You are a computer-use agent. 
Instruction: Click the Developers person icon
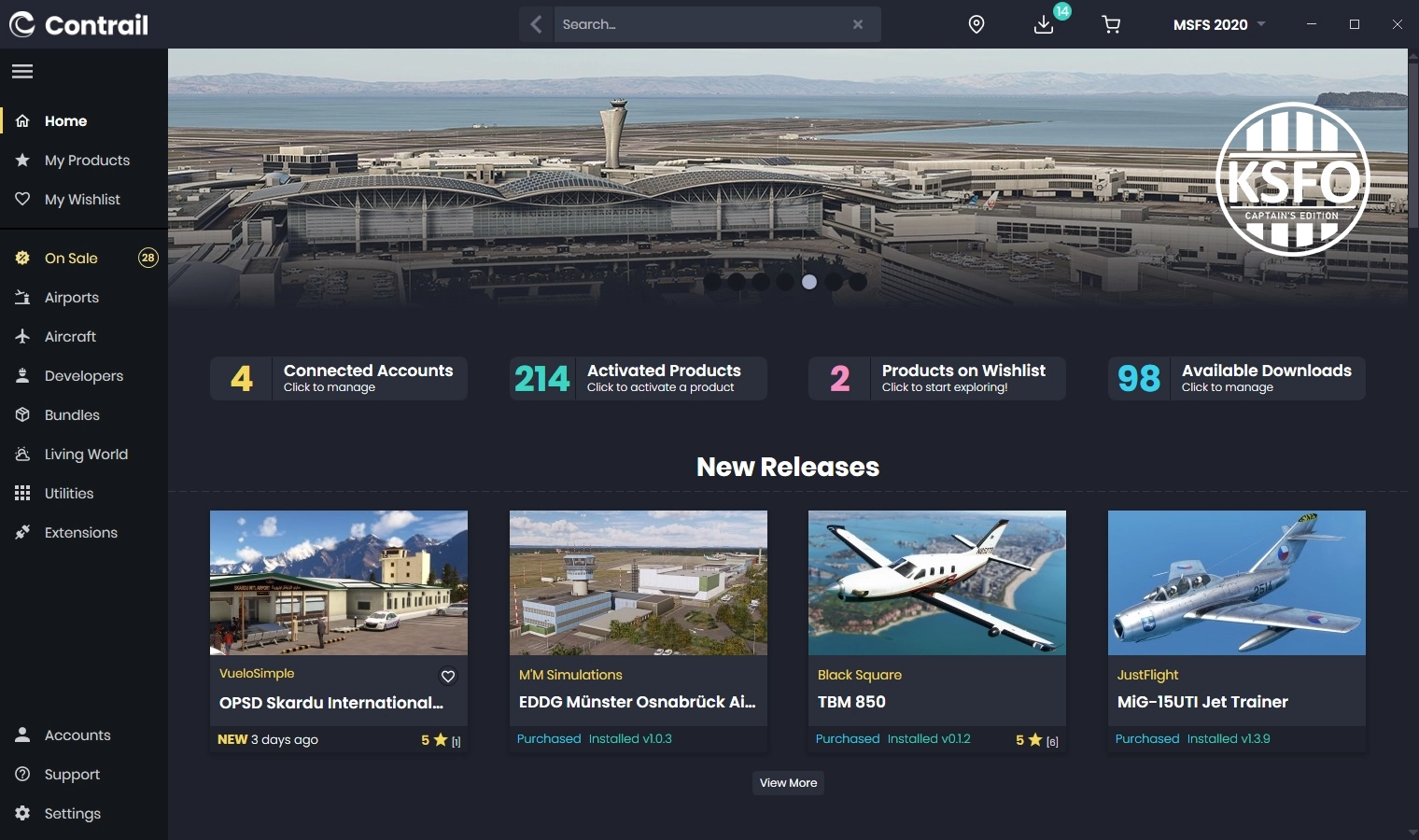[x=22, y=376]
